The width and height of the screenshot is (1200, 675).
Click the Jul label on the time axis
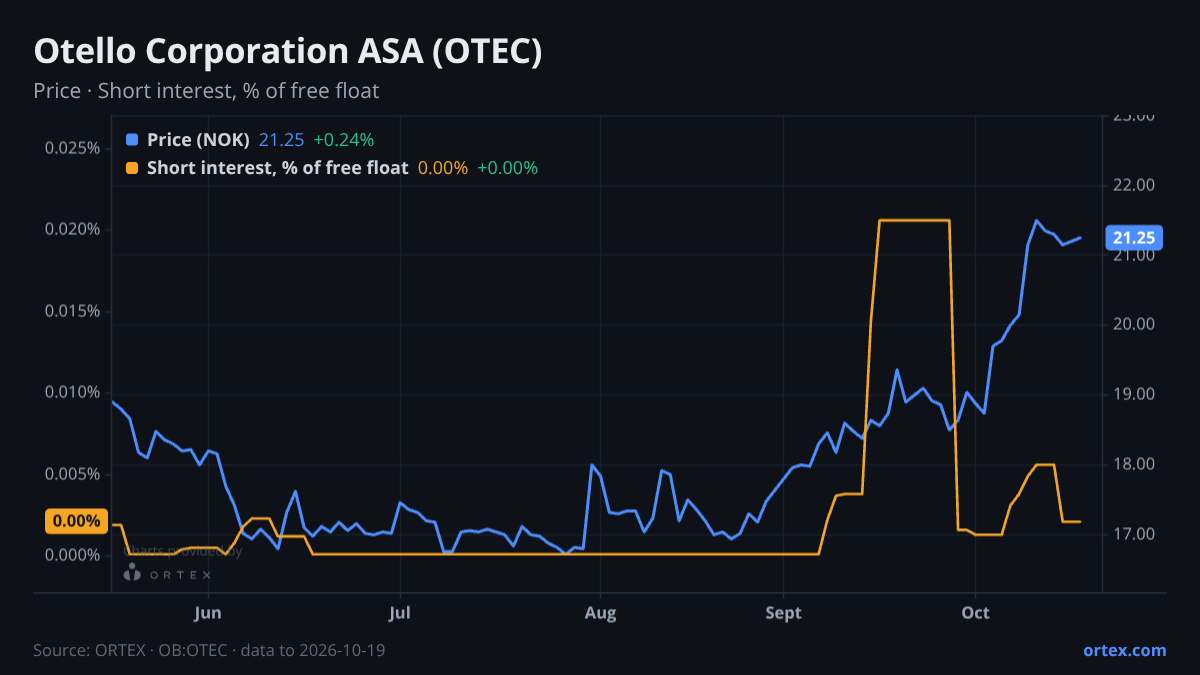[400, 613]
